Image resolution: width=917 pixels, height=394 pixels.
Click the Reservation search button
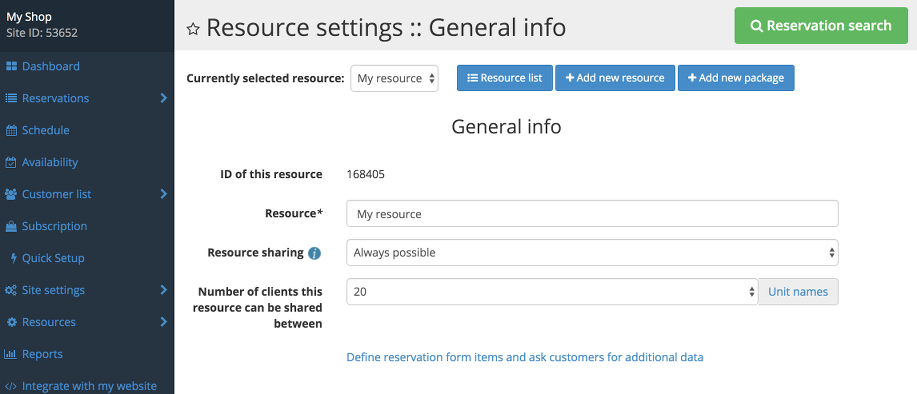click(x=821, y=26)
